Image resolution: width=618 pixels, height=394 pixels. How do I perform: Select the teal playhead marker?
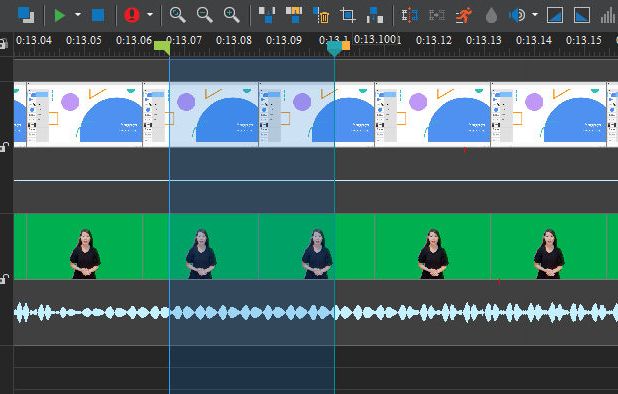(x=334, y=49)
